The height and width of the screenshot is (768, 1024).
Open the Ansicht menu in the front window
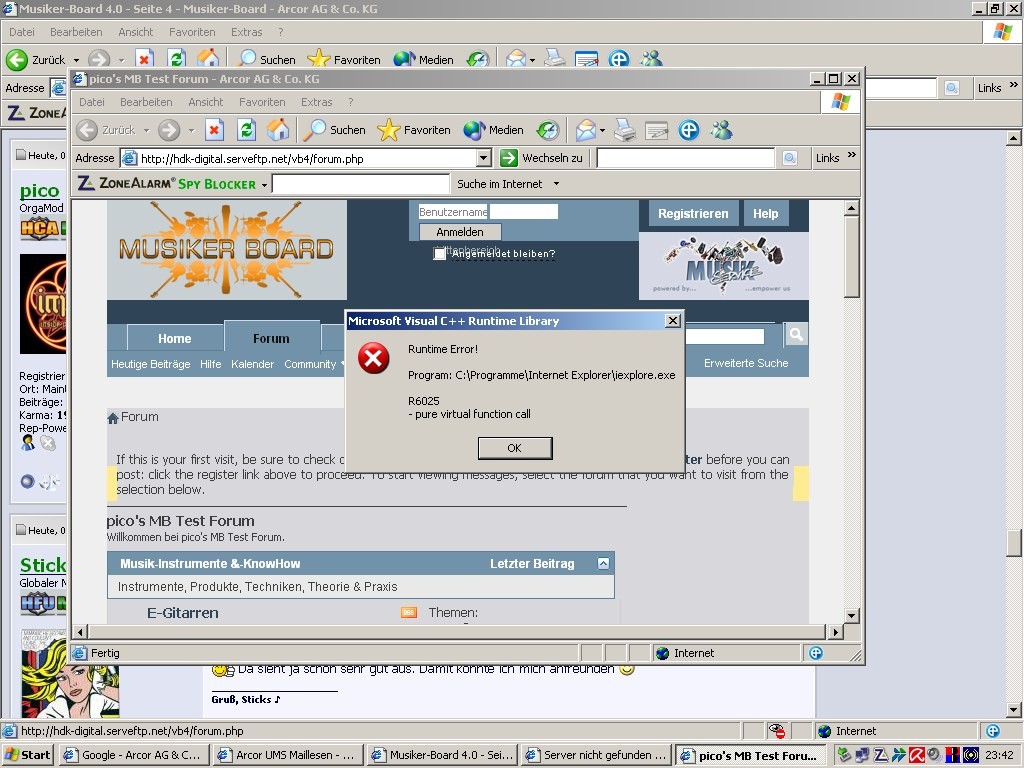(x=206, y=102)
